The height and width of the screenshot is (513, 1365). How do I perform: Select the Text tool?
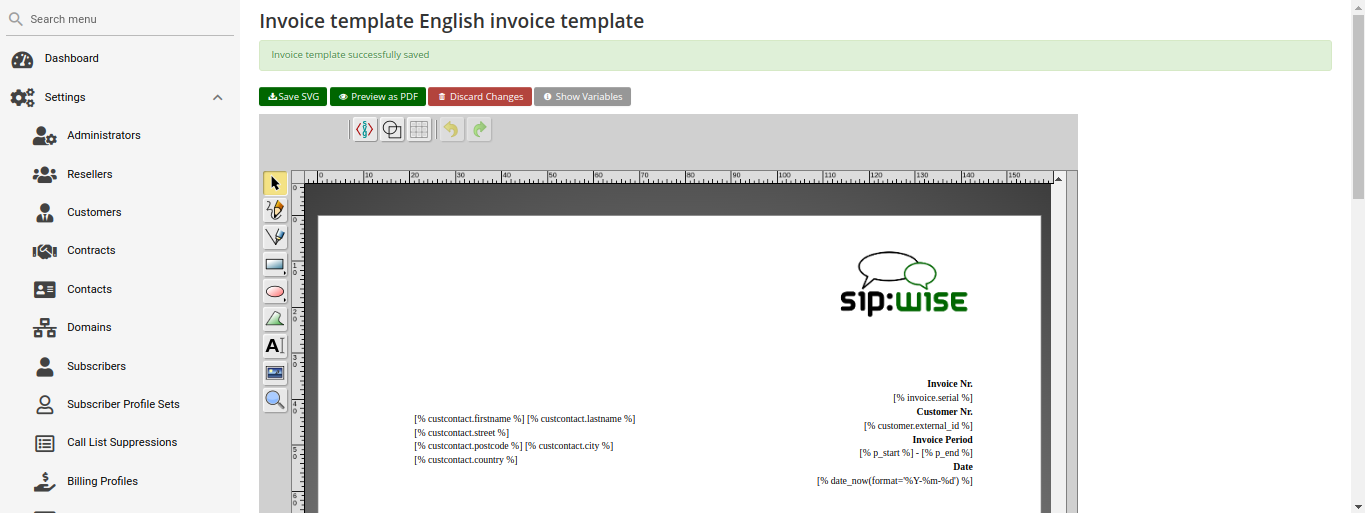click(x=275, y=346)
